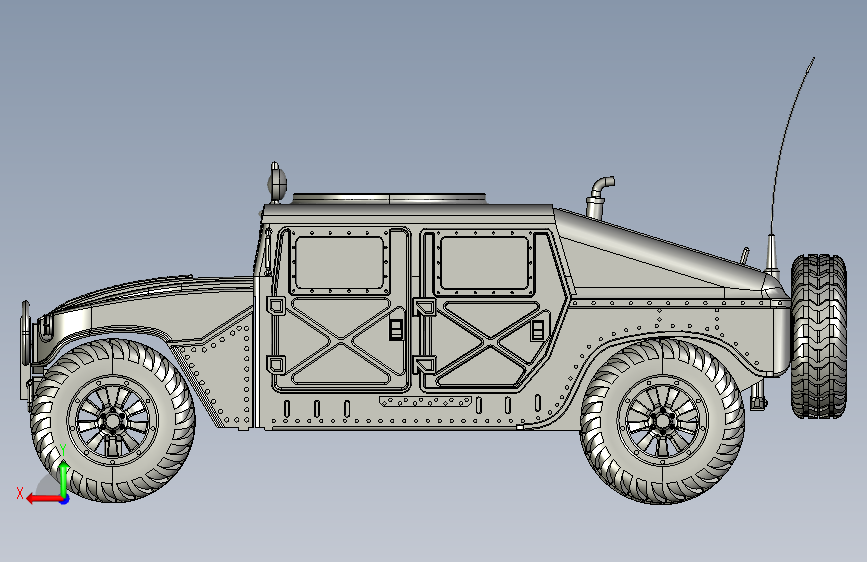This screenshot has height=562, width=867.
Task: Click the upper hinge of the rear door
Action: point(424,306)
